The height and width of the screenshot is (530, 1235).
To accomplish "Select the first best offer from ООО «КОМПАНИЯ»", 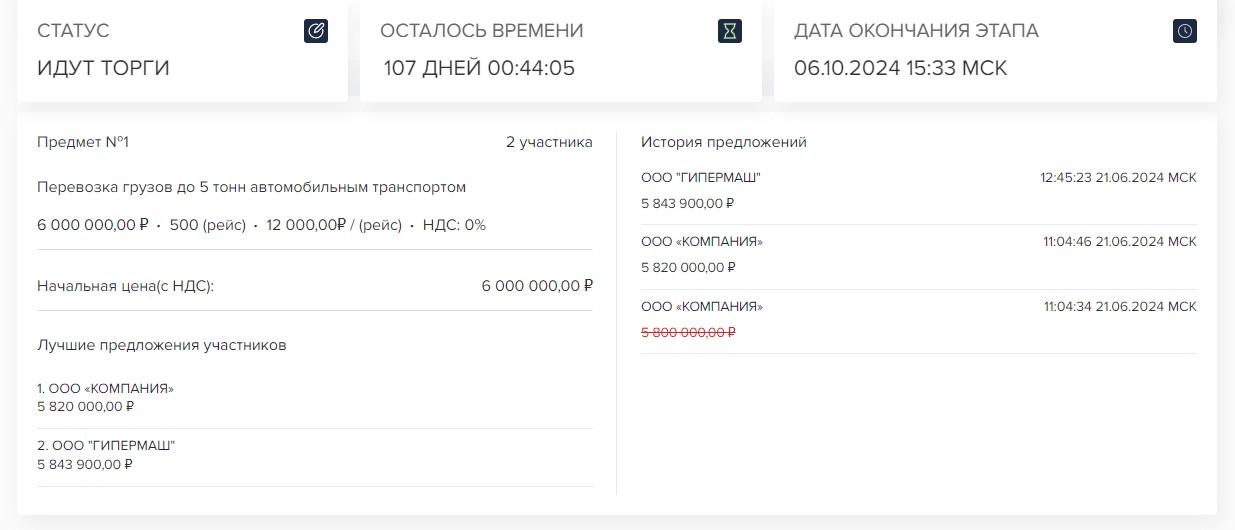I will 105,397.
